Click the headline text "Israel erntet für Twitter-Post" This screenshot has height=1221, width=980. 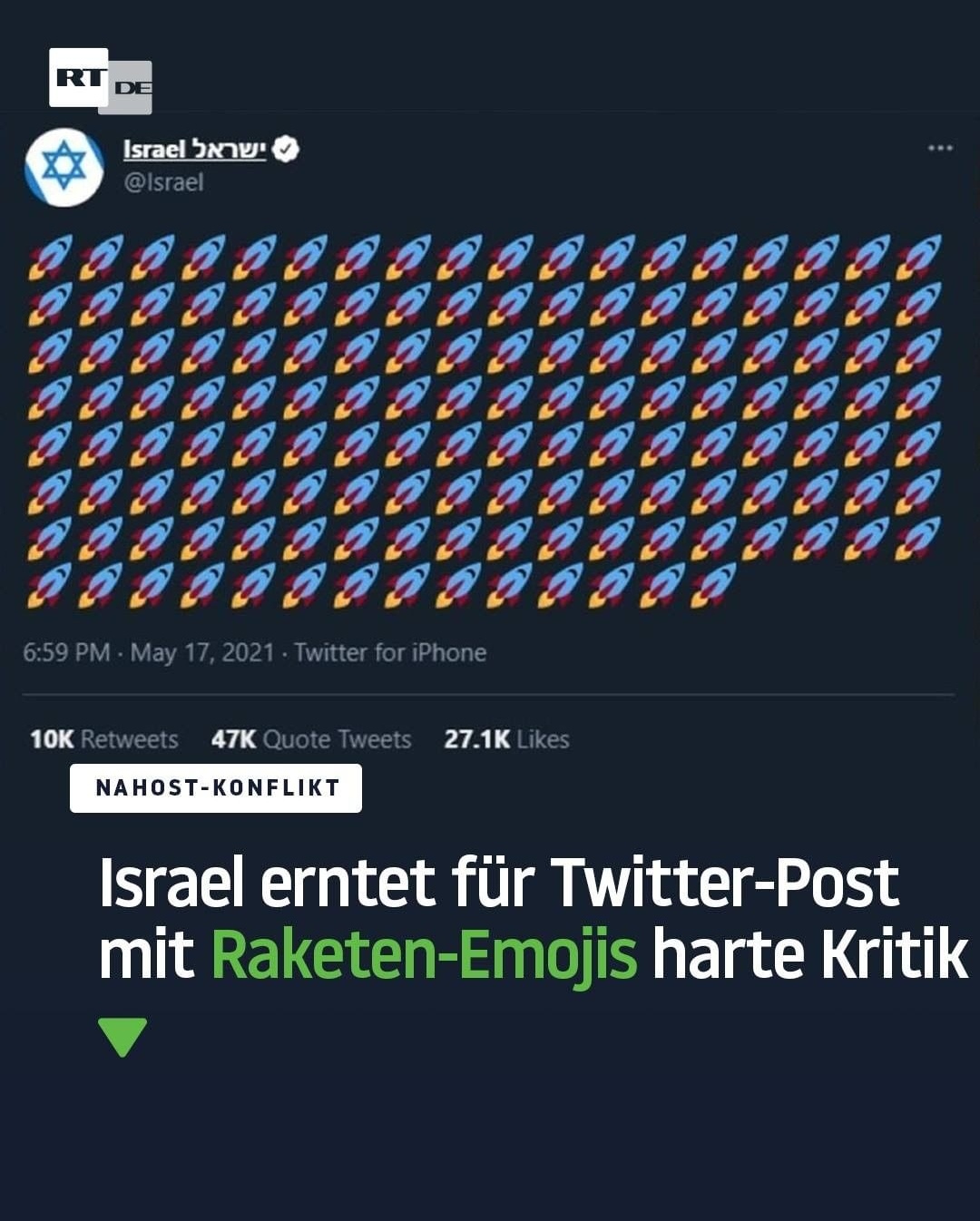pos(498,882)
